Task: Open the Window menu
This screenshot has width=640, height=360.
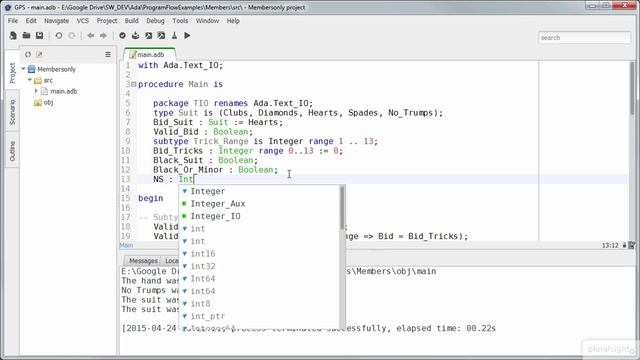Action: tap(207, 21)
